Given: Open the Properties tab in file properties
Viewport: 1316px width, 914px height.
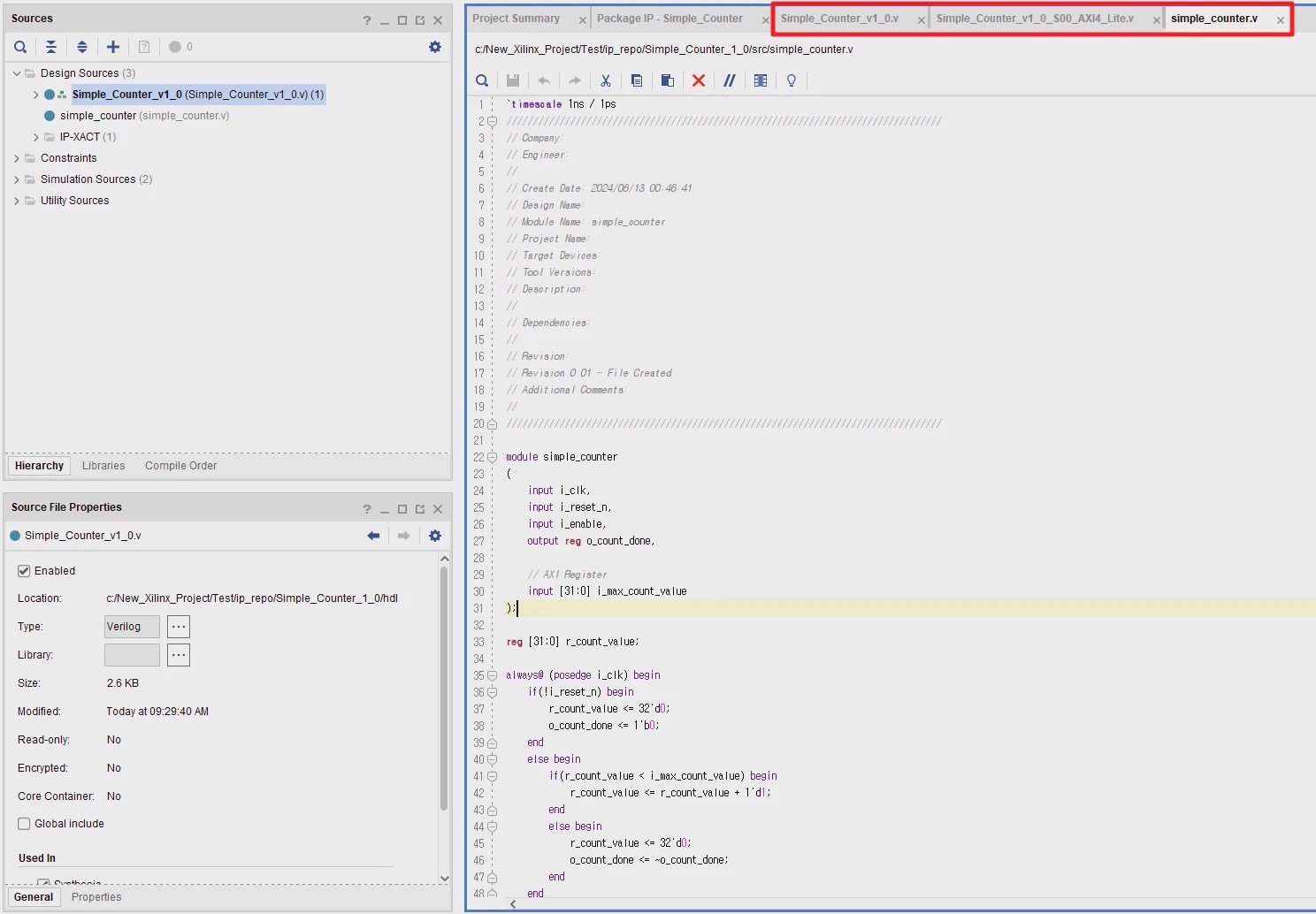Looking at the screenshot, I should point(96,897).
